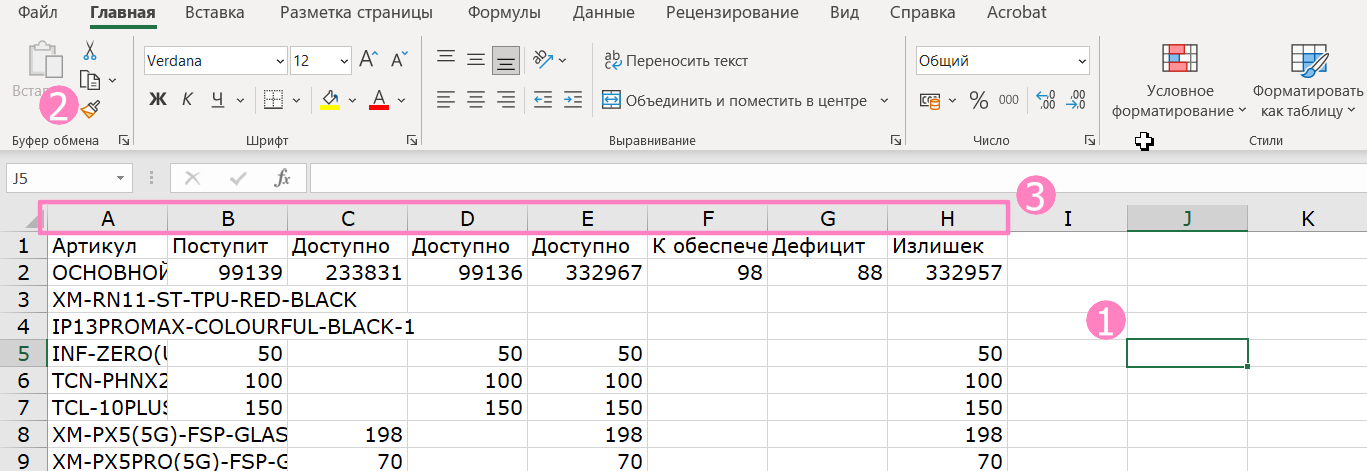Switch to the Вставка tab

(x=214, y=13)
